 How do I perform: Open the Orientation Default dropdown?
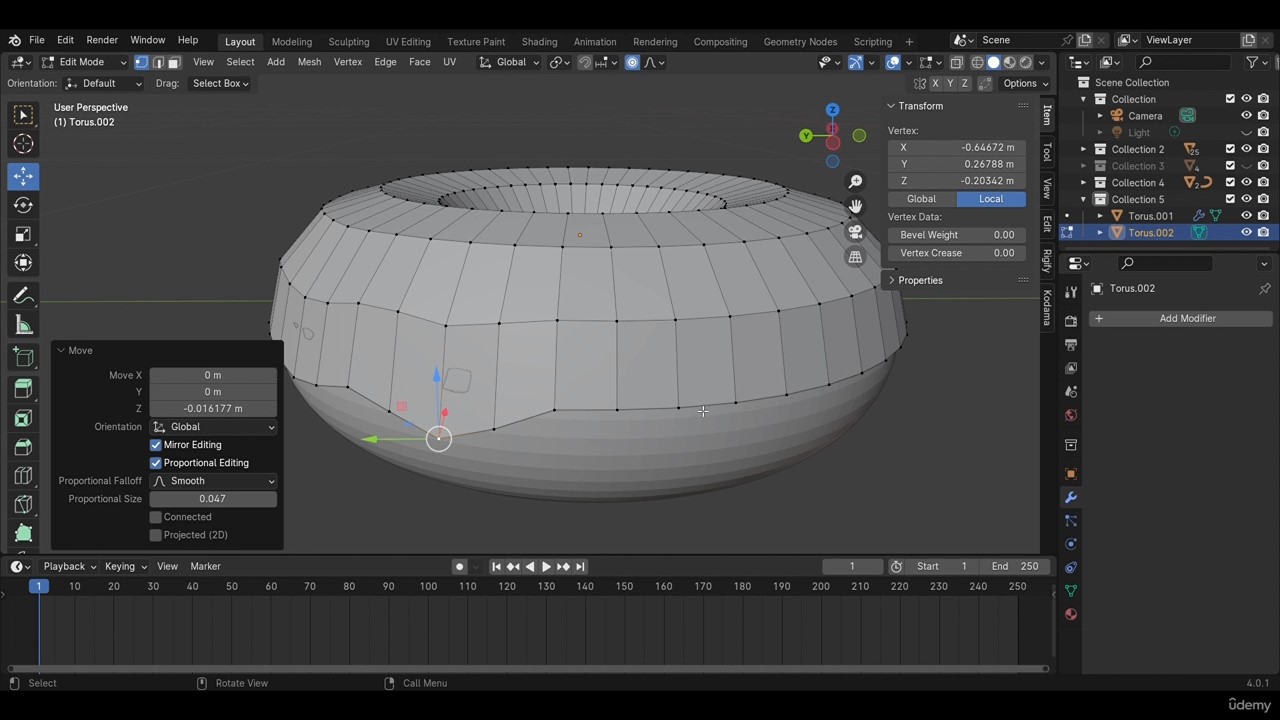tap(104, 83)
